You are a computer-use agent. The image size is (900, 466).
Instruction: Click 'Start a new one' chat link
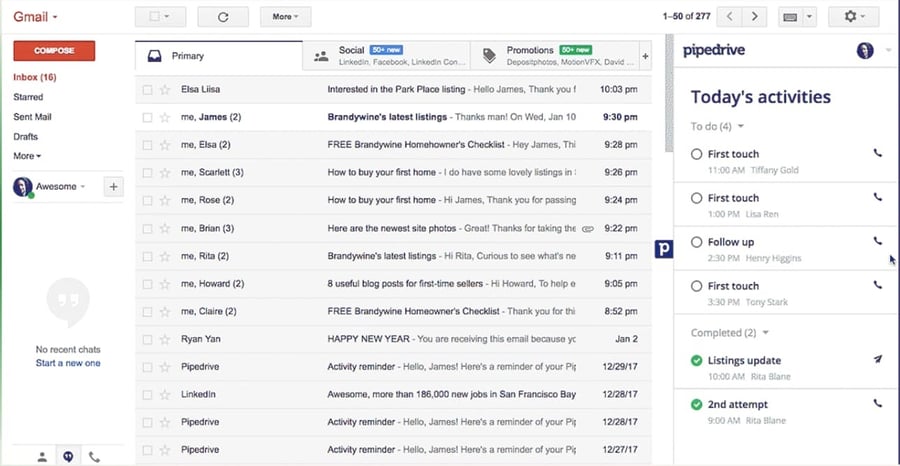[x=68, y=363]
